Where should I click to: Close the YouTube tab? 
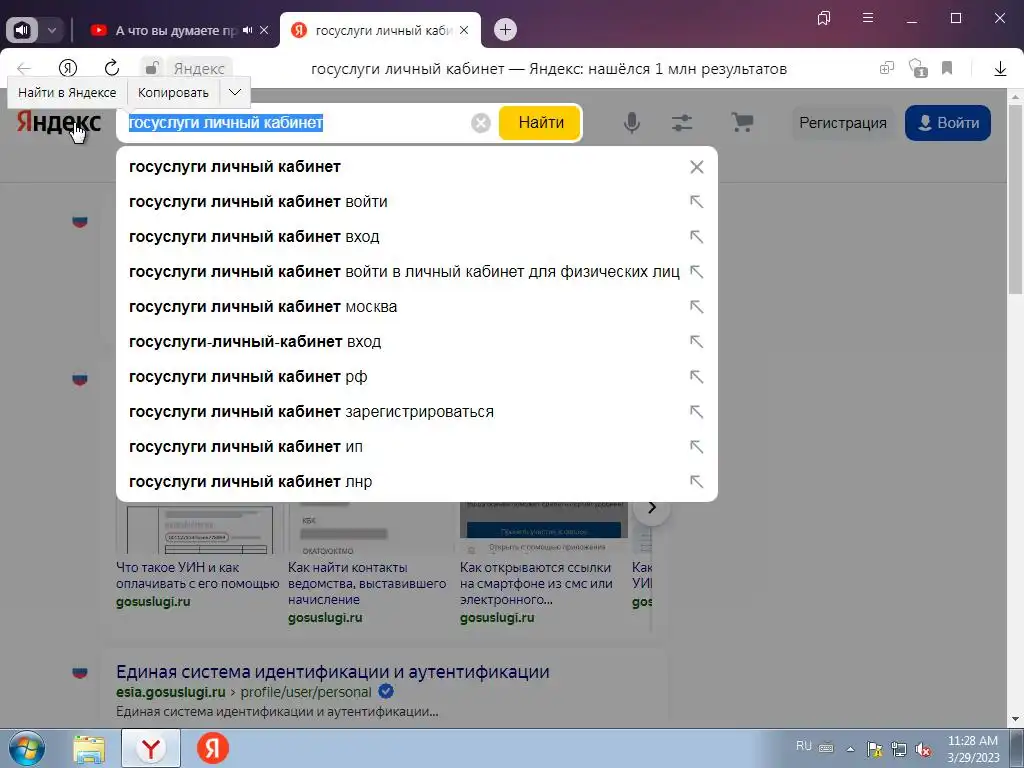pos(264,30)
